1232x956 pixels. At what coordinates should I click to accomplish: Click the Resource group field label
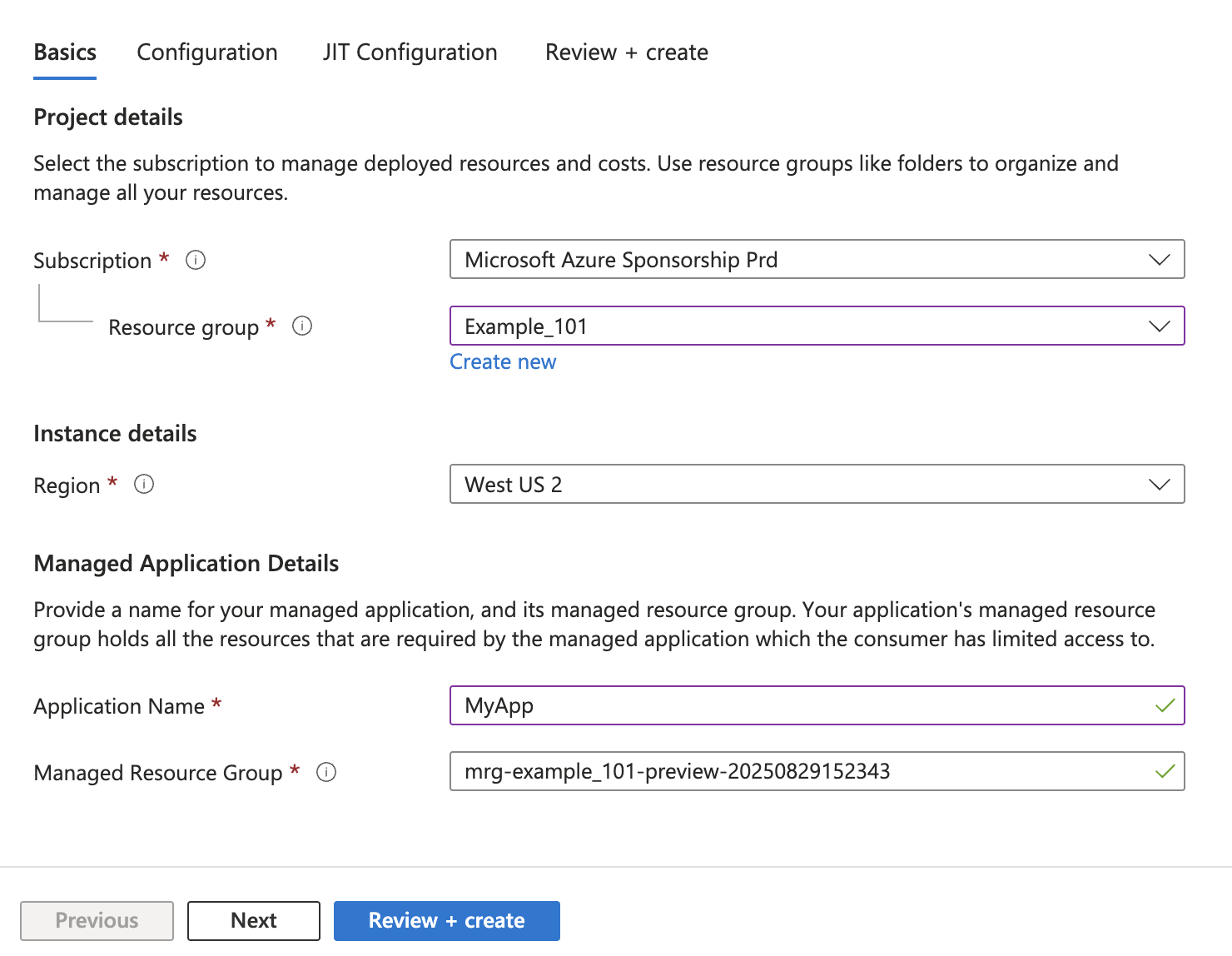coord(183,327)
